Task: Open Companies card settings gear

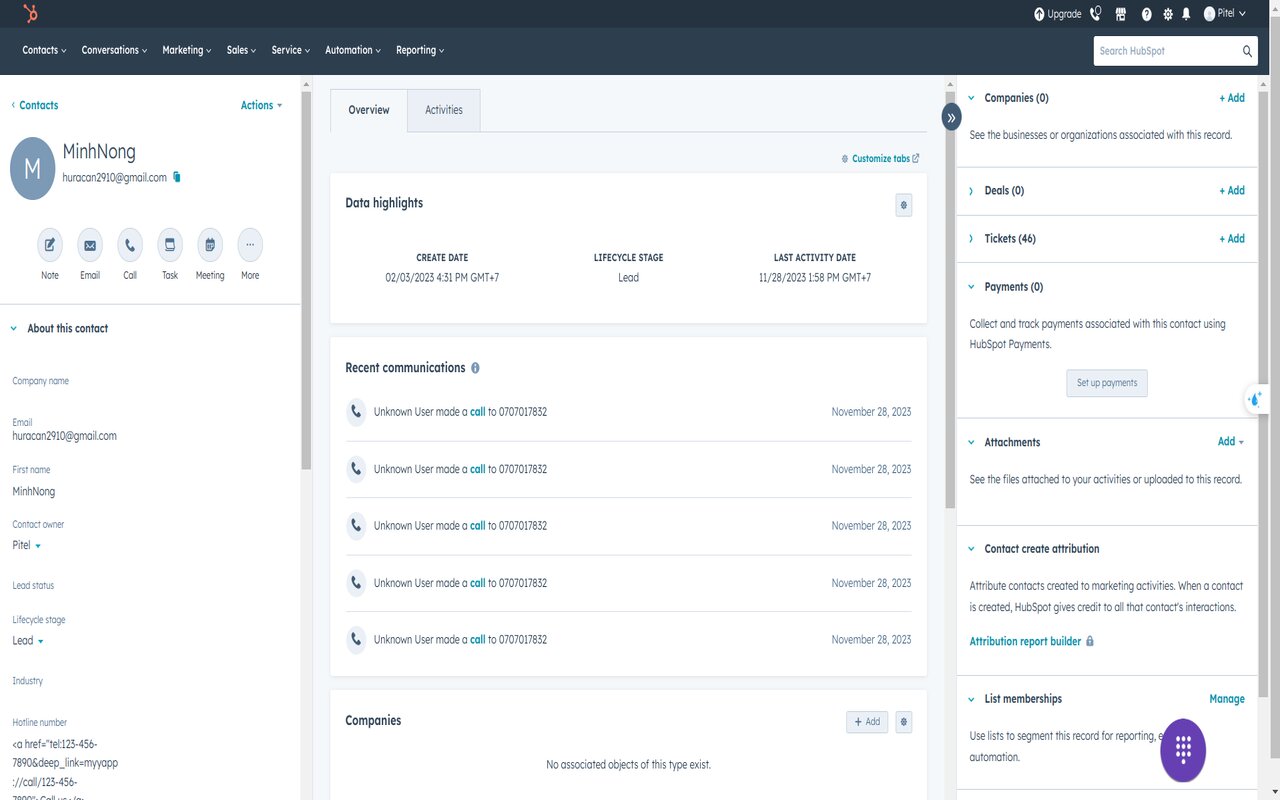Action: tap(904, 722)
